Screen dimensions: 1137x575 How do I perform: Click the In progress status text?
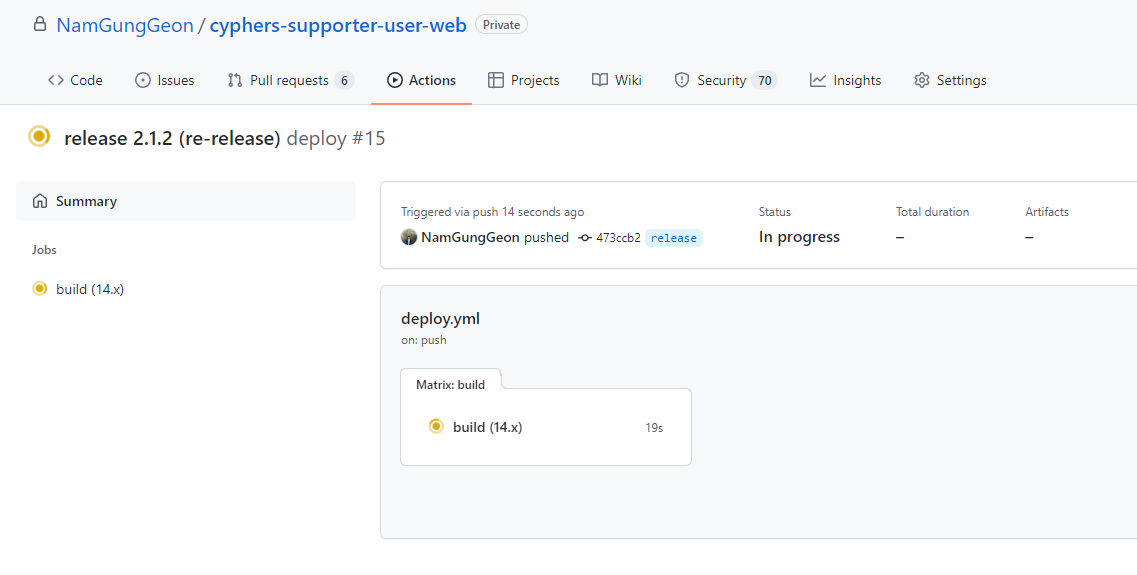click(799, 237)
